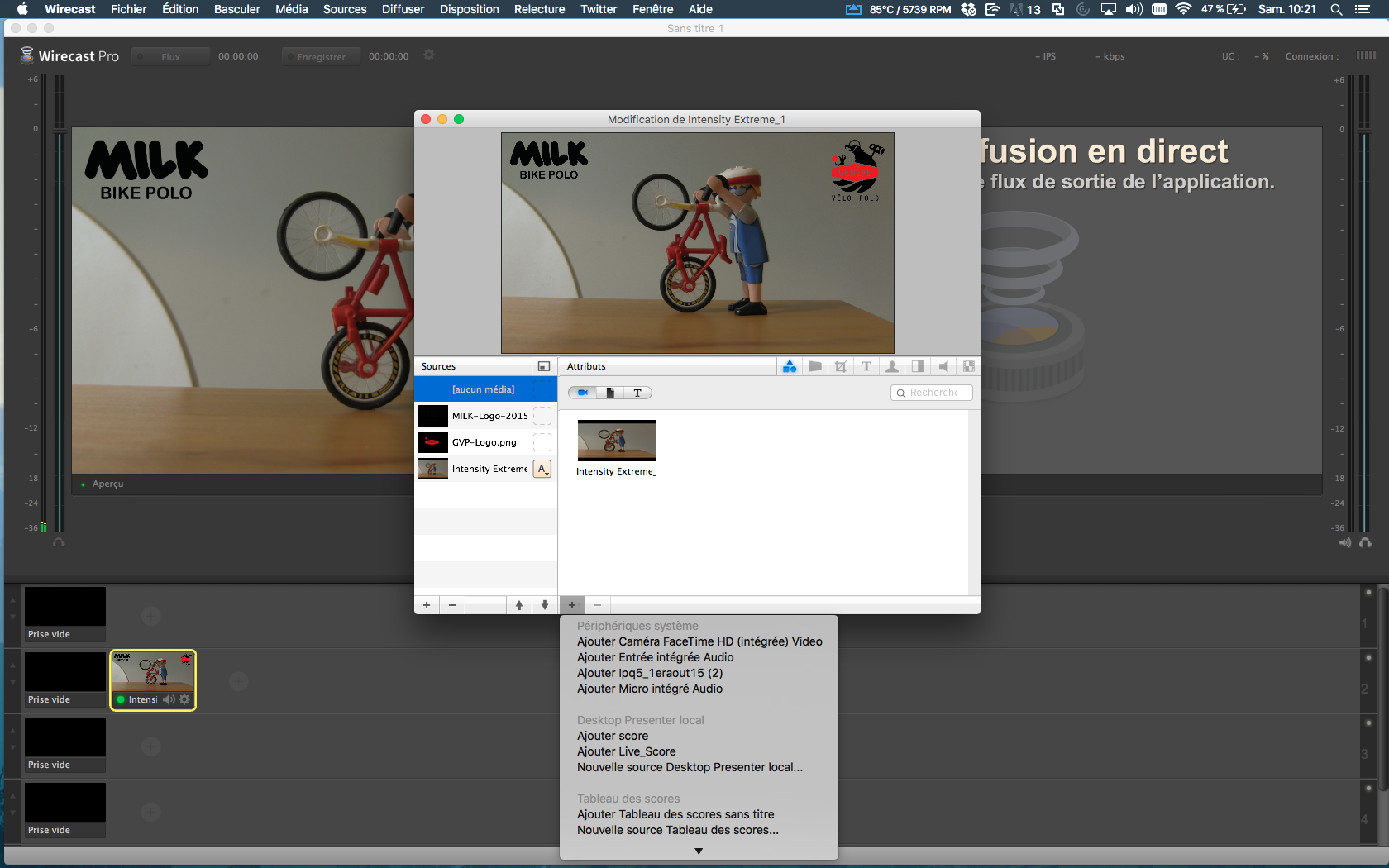Open gear settings on Intensi shot
Image resolution: width=1389 pixels, height=868 pixels.
click(184, 699)
